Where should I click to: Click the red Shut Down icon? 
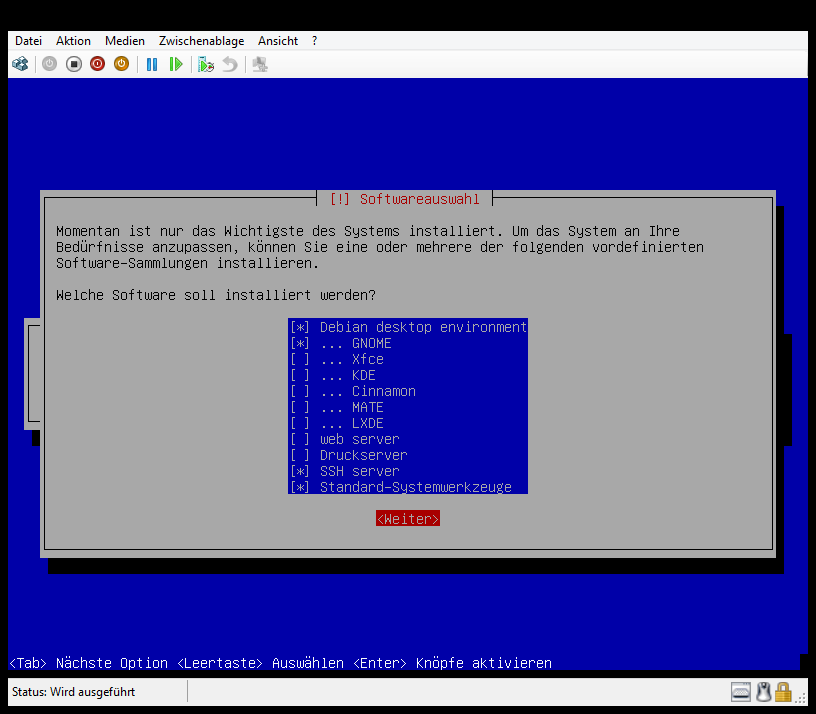[x=97, y=64]
